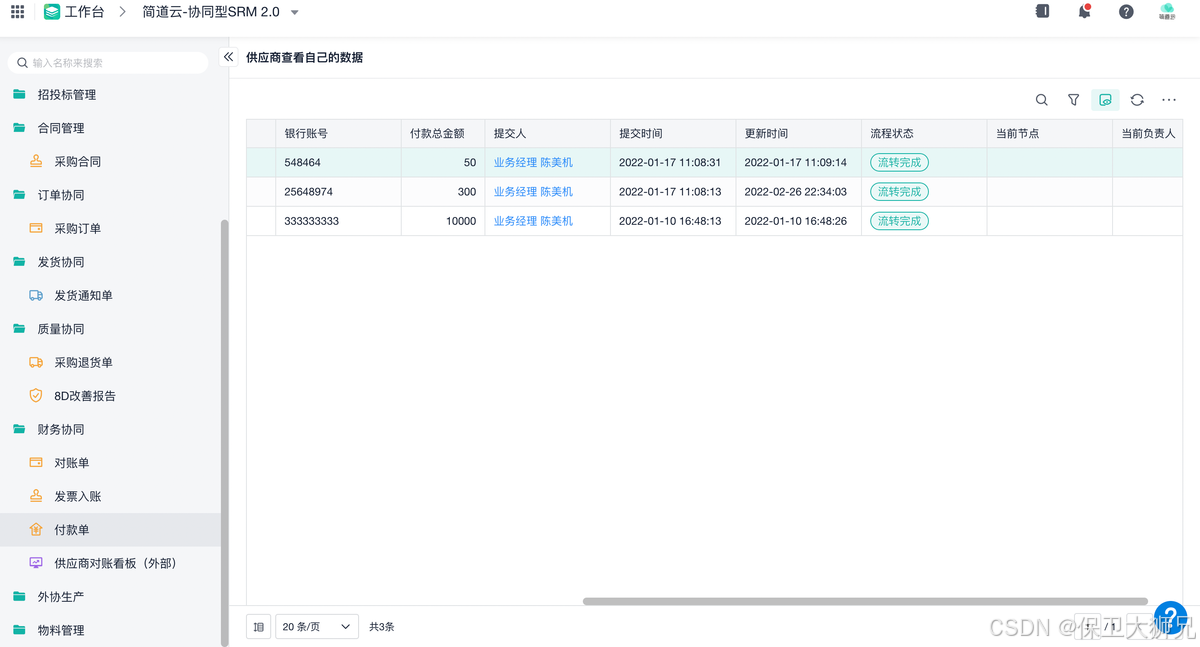Click submitter link in row 548464
This screenshot has height=647, width=1200.
(533, 162)
